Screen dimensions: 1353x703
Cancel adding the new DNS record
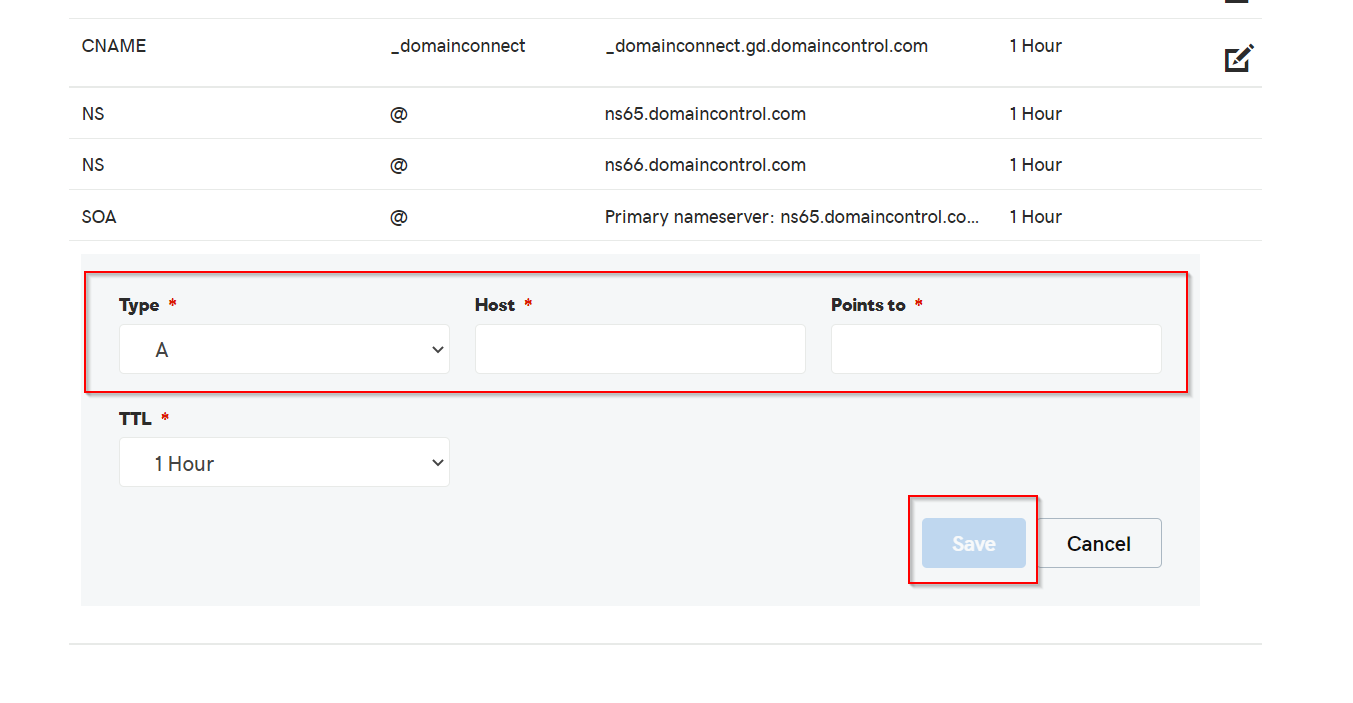1098,543
